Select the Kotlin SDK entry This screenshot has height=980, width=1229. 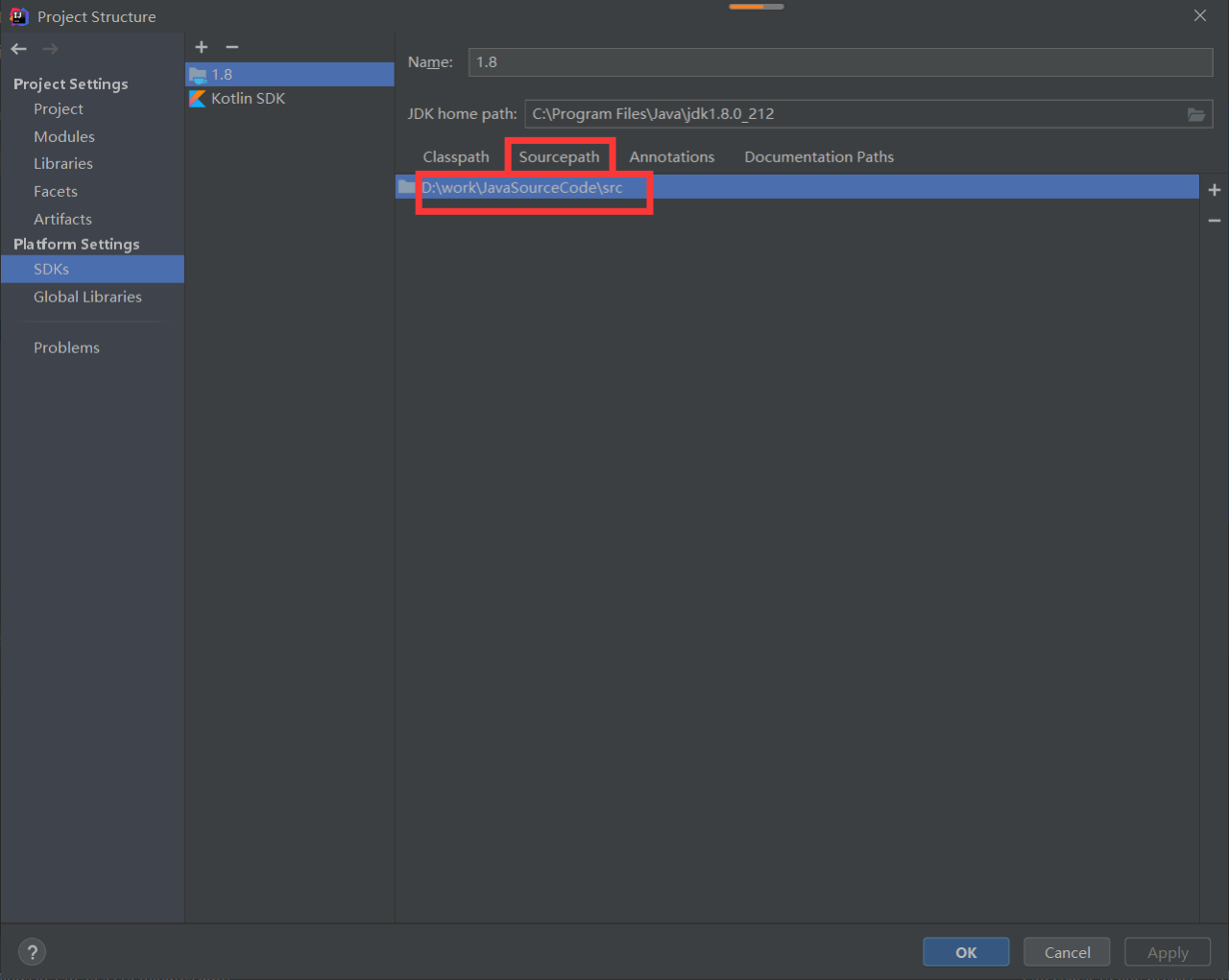tap(248, 99)
